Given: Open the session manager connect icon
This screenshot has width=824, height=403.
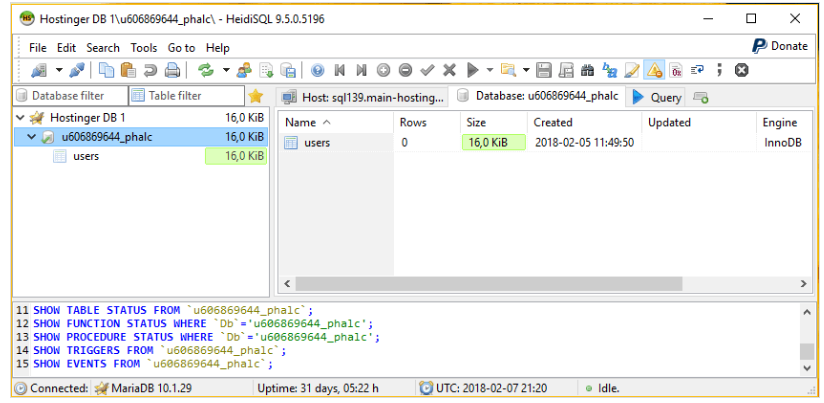Looking at the screenshot, I should pos(38,70).
